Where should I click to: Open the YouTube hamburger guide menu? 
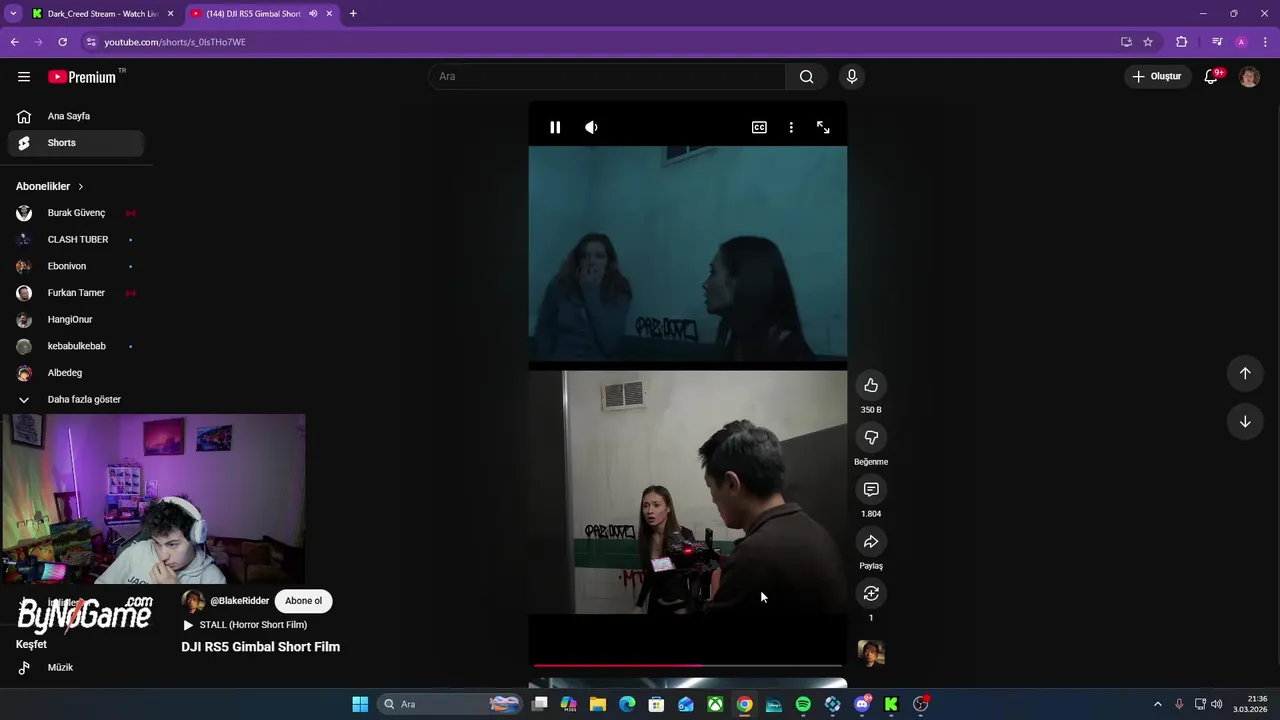[x=24, y=77]
